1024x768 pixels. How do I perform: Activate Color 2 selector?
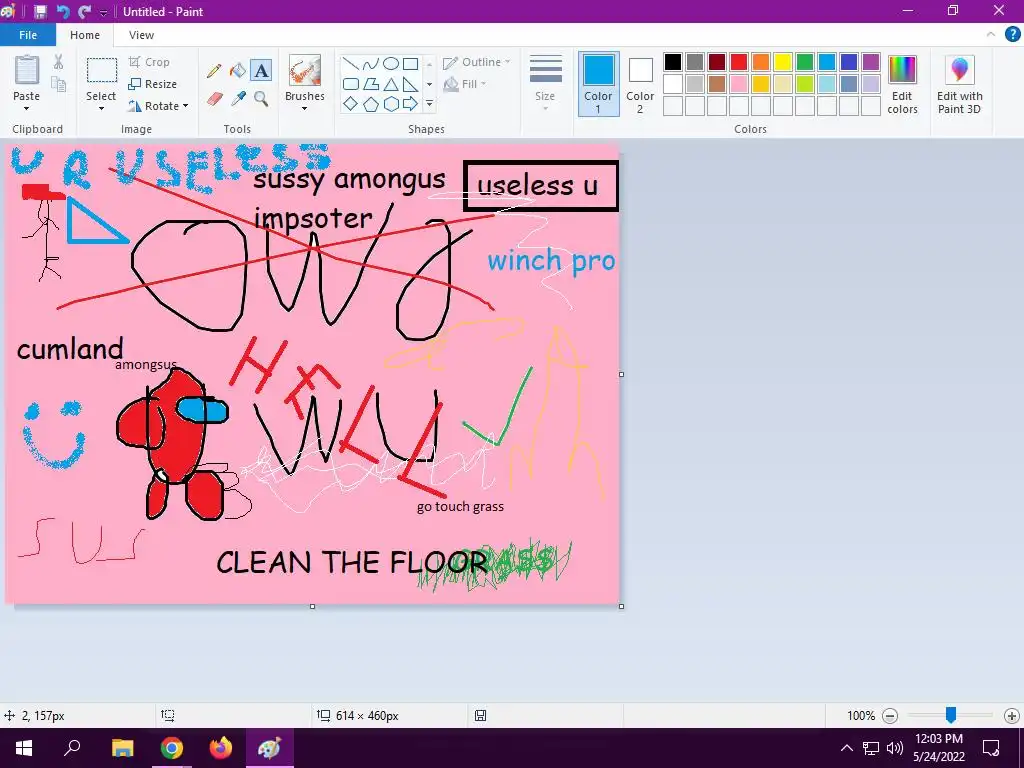[x=640, y=84]
